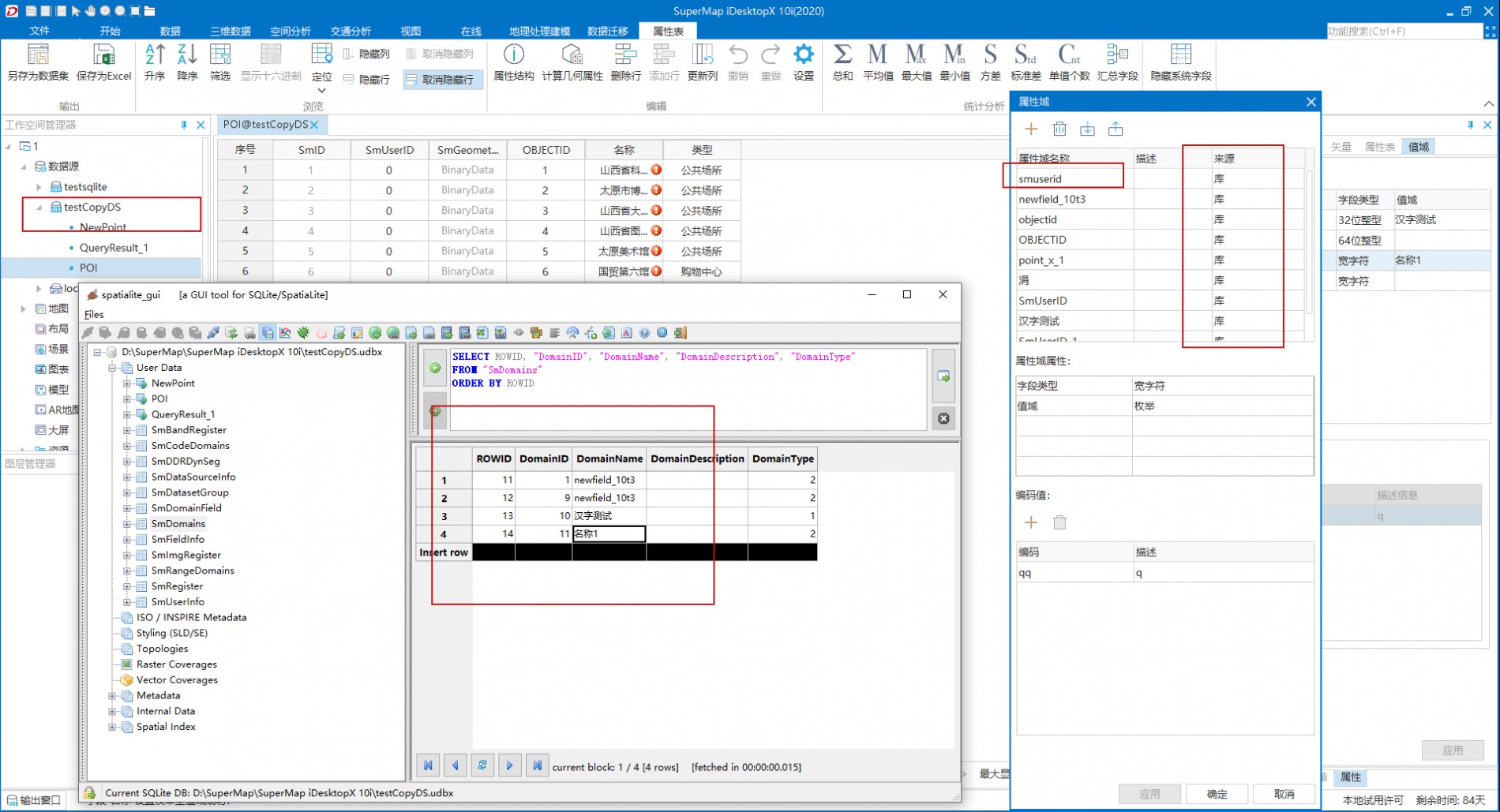Image resolution: width=1500 pixels, height=812 pixels.
Task: Switch to 数据 ribbon tab
Action: tap(170, 31)
